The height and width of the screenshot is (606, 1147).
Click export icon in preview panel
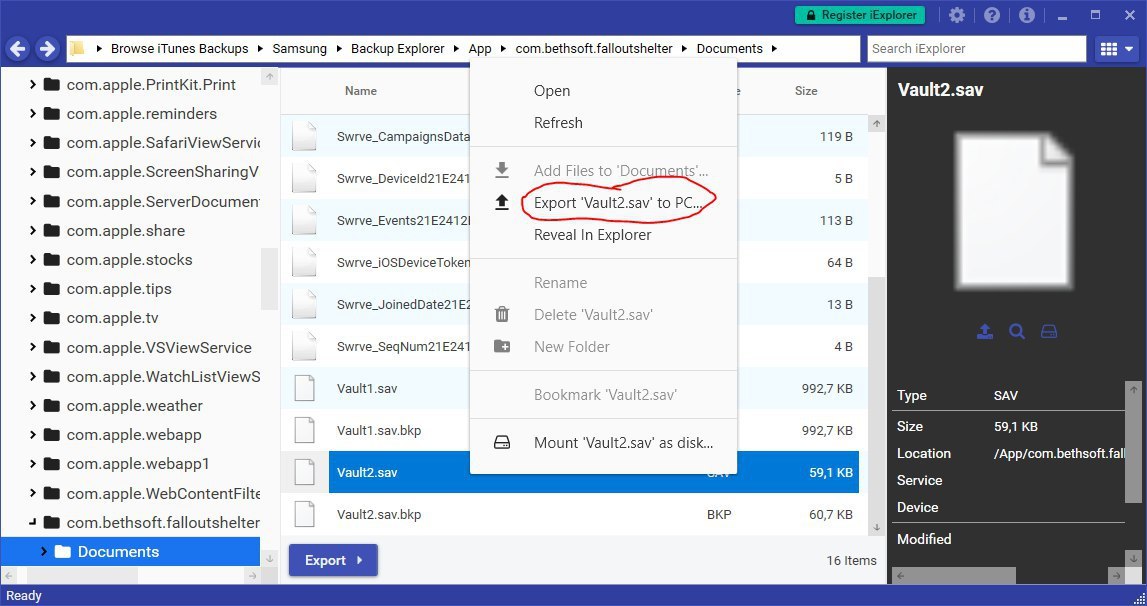pos(985,332)
